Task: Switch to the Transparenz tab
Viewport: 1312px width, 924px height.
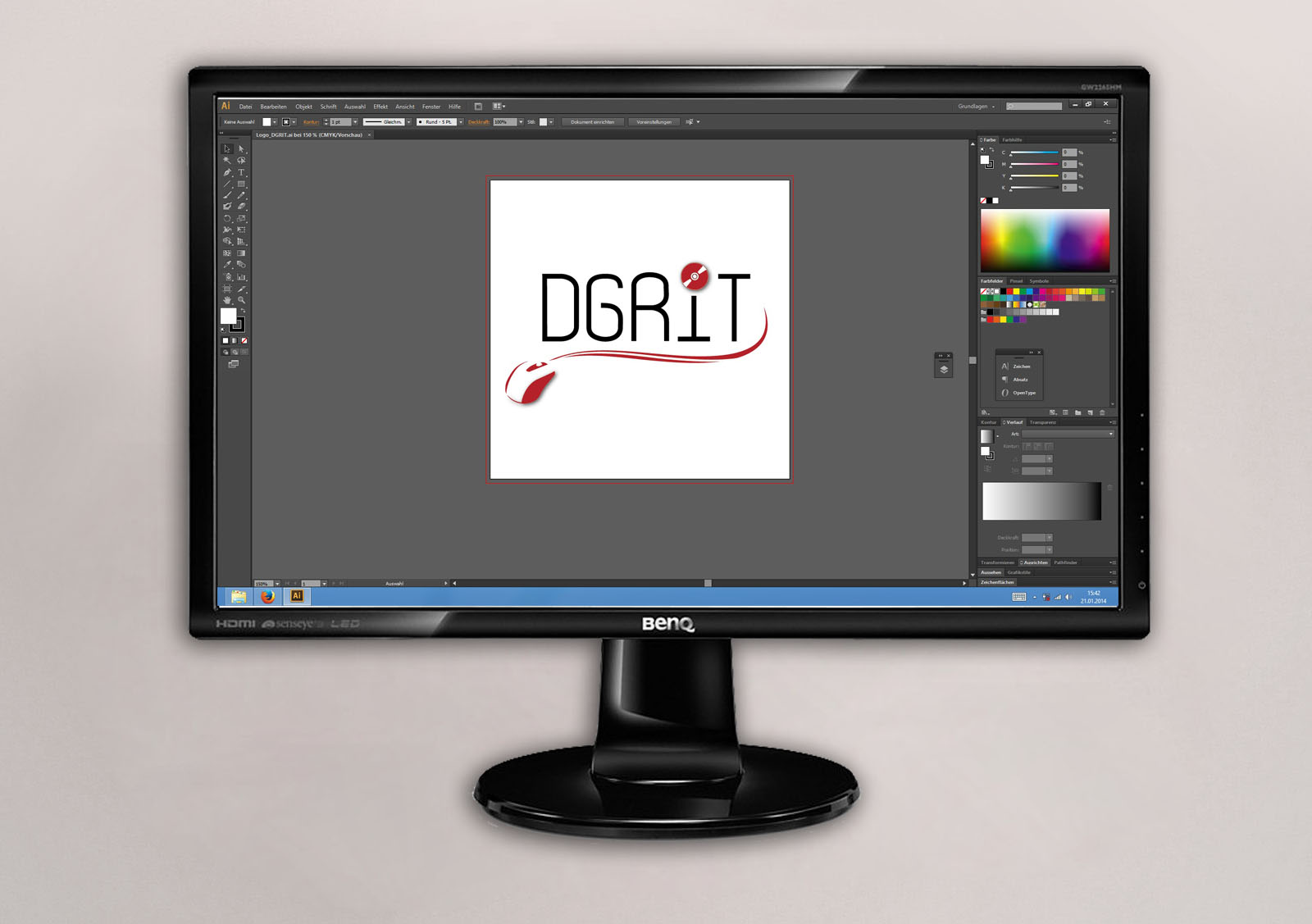Action: coord(1043,422)
